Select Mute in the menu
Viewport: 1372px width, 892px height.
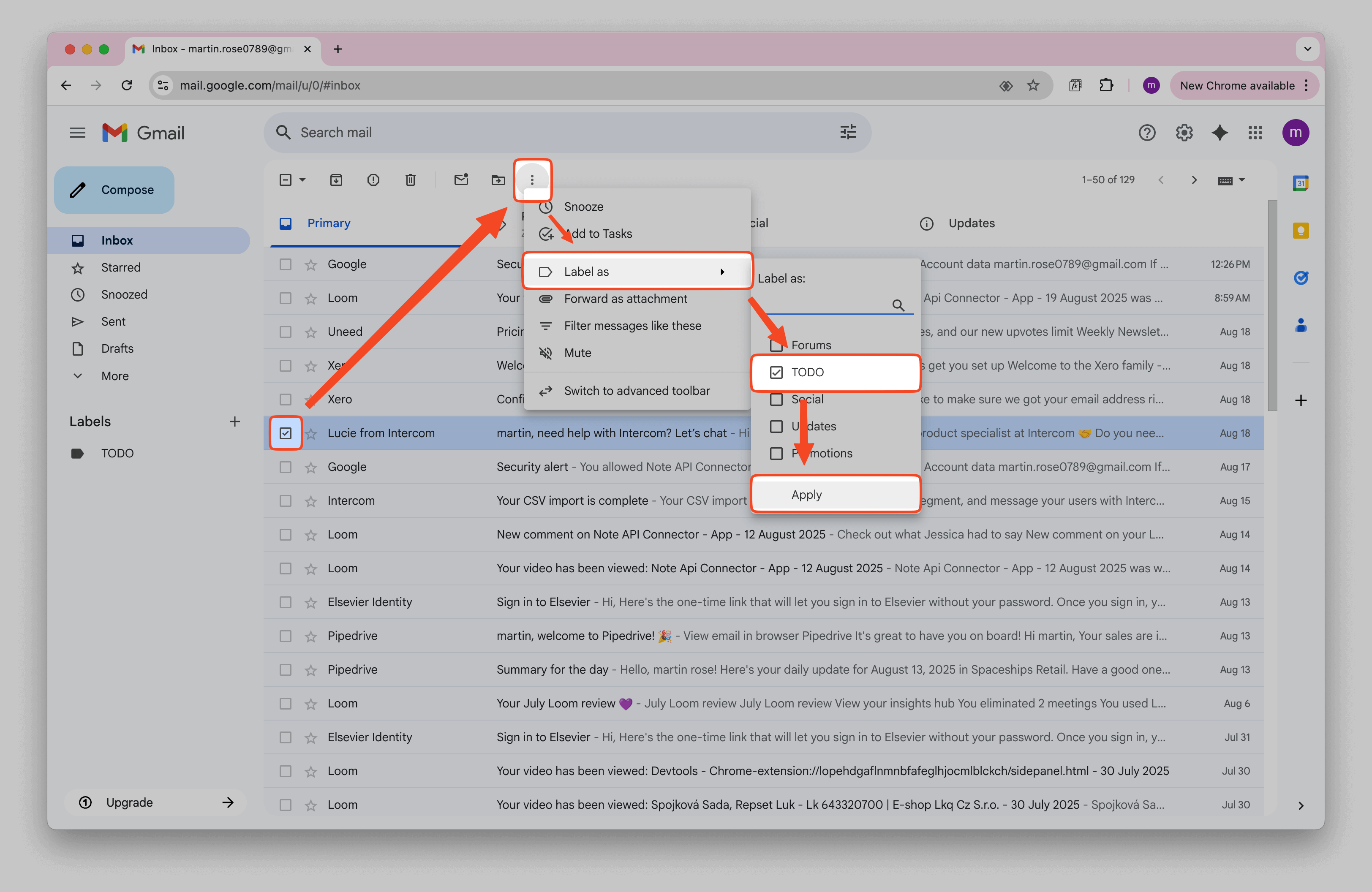point(637,353)
